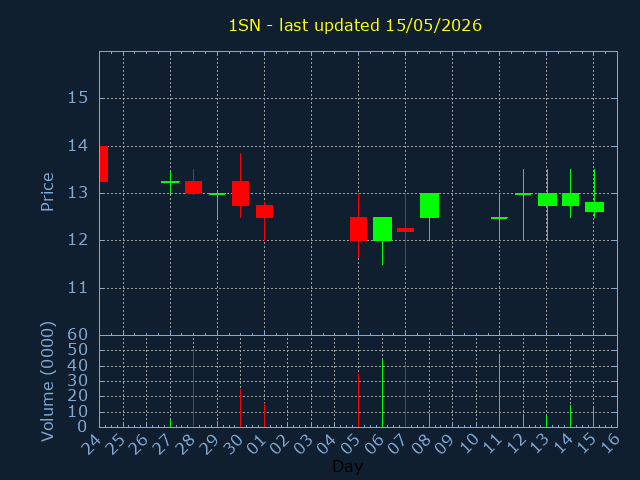The height and width of the screenshot is (480, 640).
Task: Select the red candlestick on day 01
Action: pyautogui.click(x=264, y=211)
